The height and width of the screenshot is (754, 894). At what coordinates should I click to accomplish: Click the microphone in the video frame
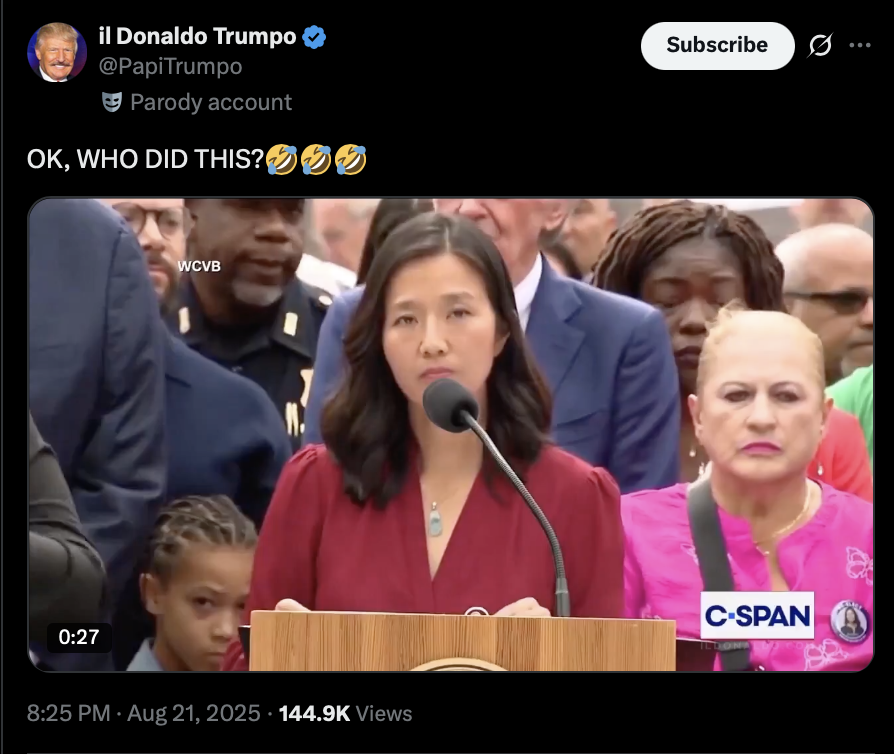point(451,406)
